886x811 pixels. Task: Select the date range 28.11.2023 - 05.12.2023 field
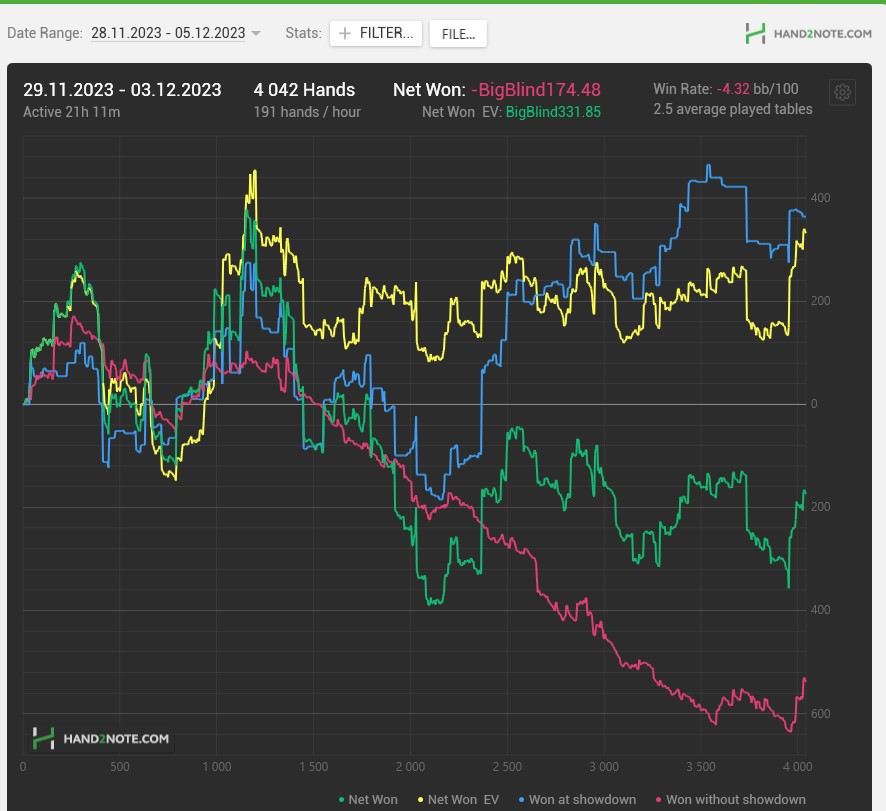(168, 33)
